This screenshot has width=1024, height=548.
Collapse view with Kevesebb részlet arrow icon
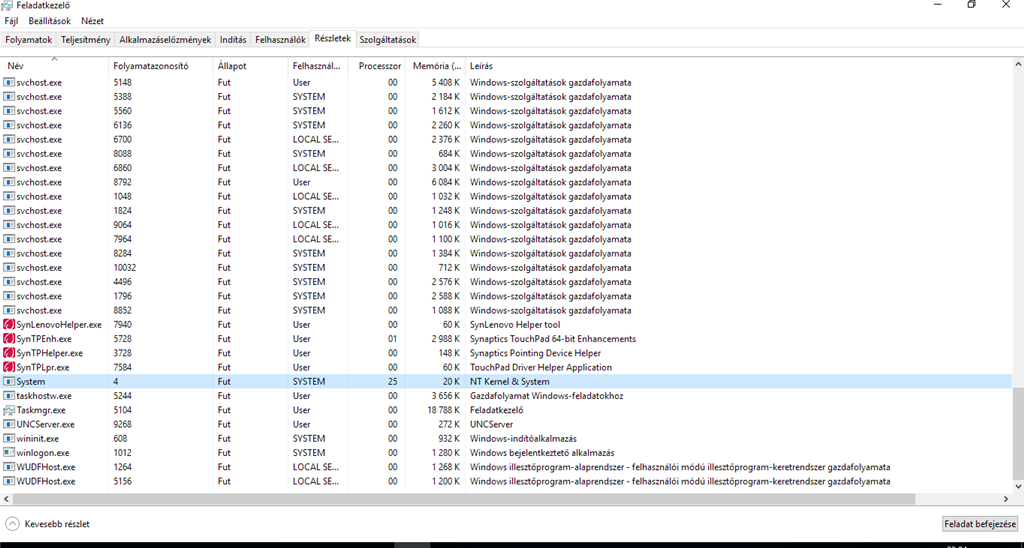pos(12,524)
